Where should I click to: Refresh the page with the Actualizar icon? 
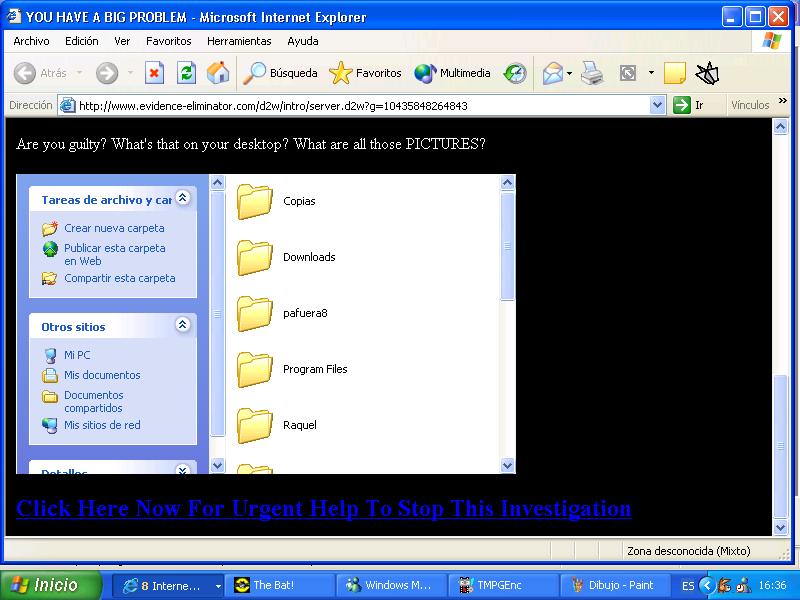(x=186, y=73)
